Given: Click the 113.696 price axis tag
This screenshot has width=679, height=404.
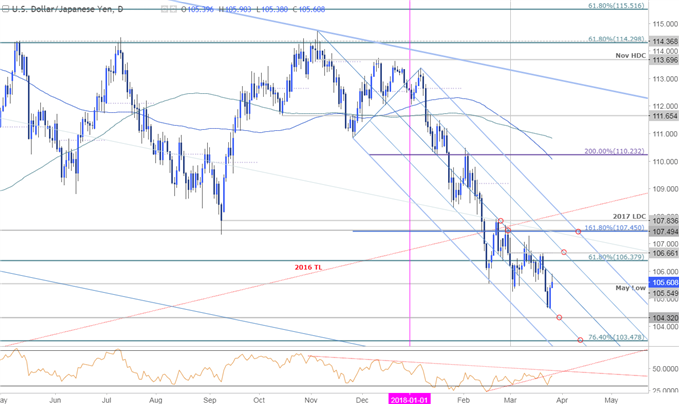Looking at the screenshot, I should (x=663, y=60).
